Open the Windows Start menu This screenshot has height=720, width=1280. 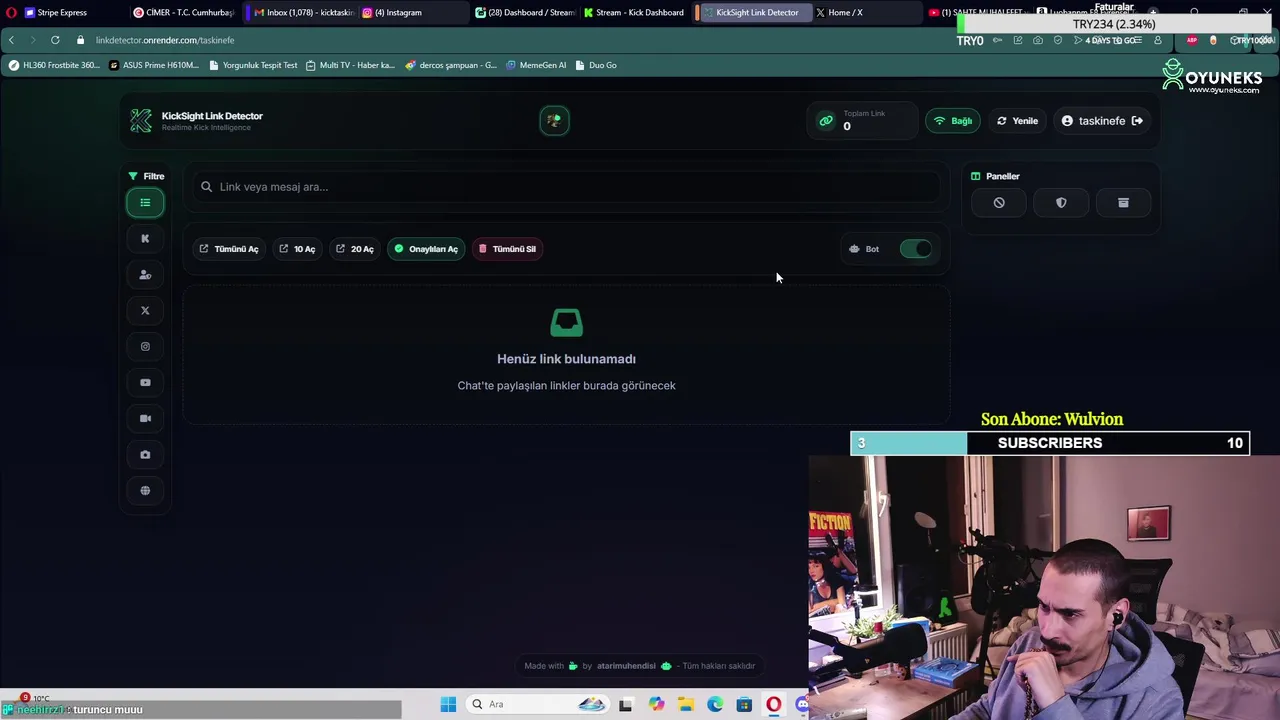coord(448,705)
